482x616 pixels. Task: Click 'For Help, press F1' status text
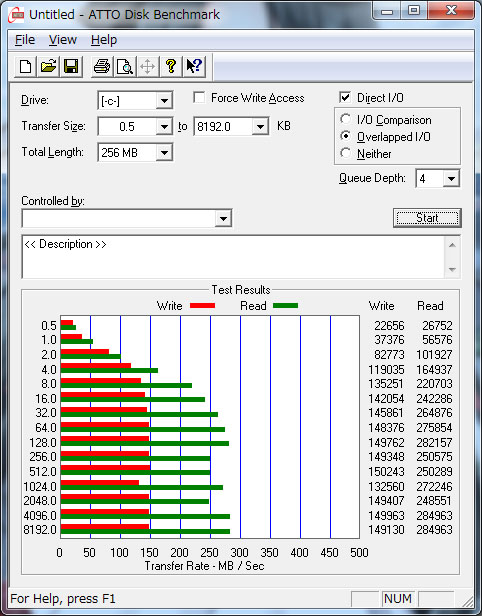point(63,599)
